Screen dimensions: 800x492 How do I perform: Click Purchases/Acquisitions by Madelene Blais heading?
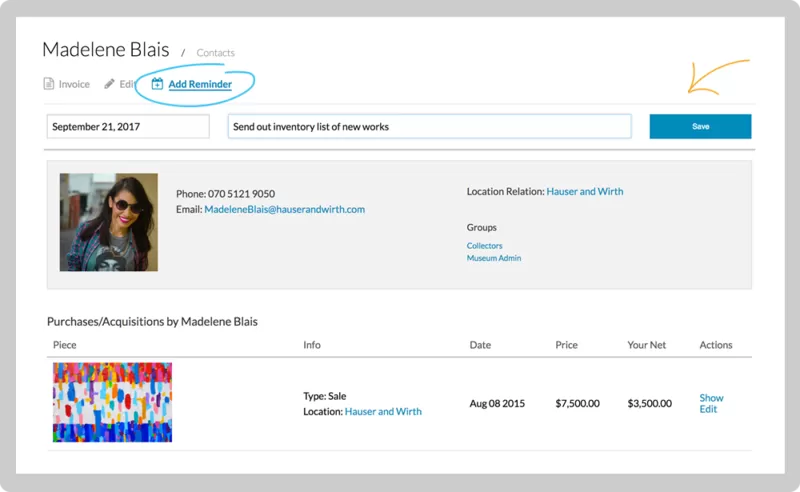pyautogui.click(x=152, y=322)
